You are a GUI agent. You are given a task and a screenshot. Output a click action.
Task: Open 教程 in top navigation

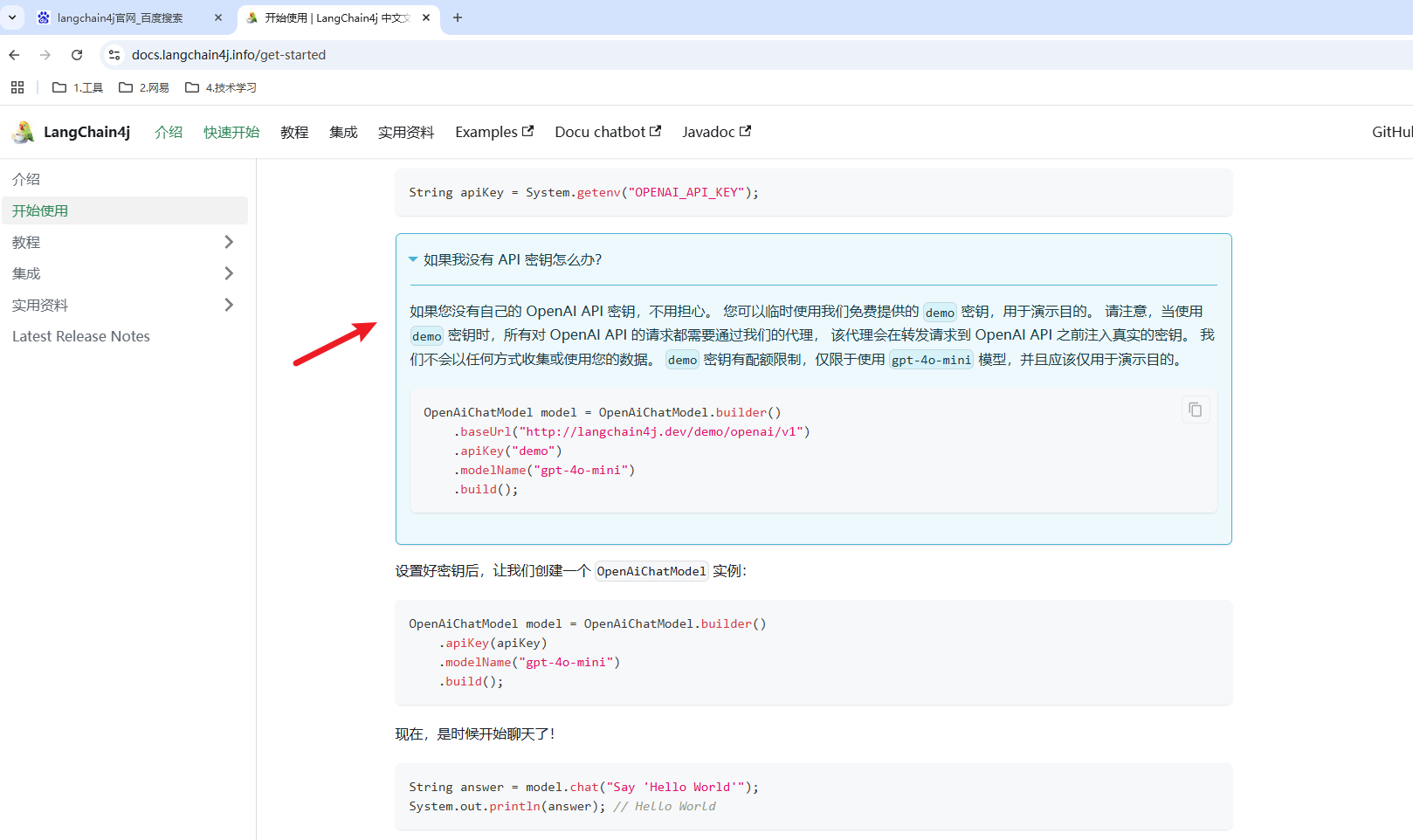click(x=294, y=132)
